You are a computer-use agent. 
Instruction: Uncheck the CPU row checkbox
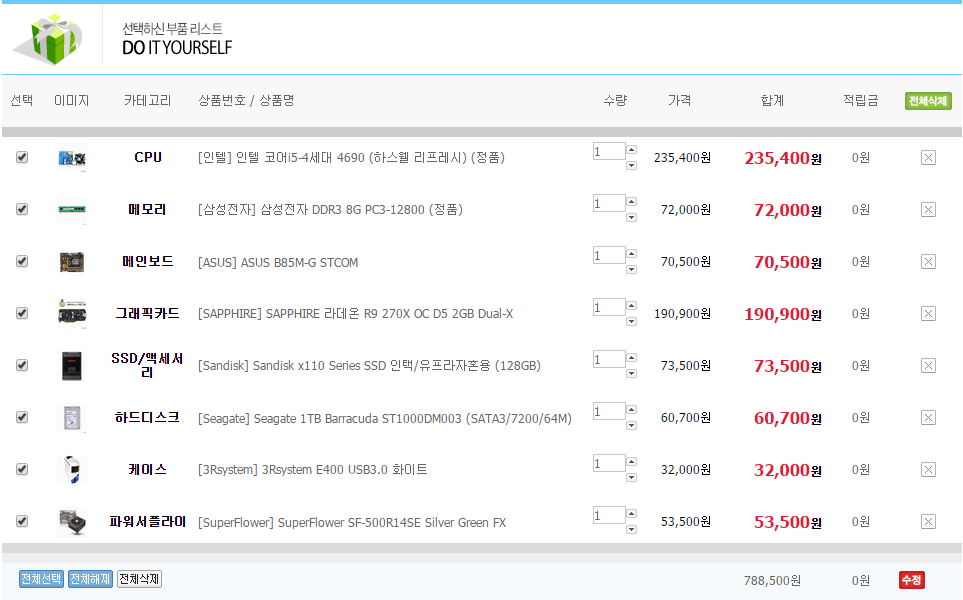(x=22, y=157)
